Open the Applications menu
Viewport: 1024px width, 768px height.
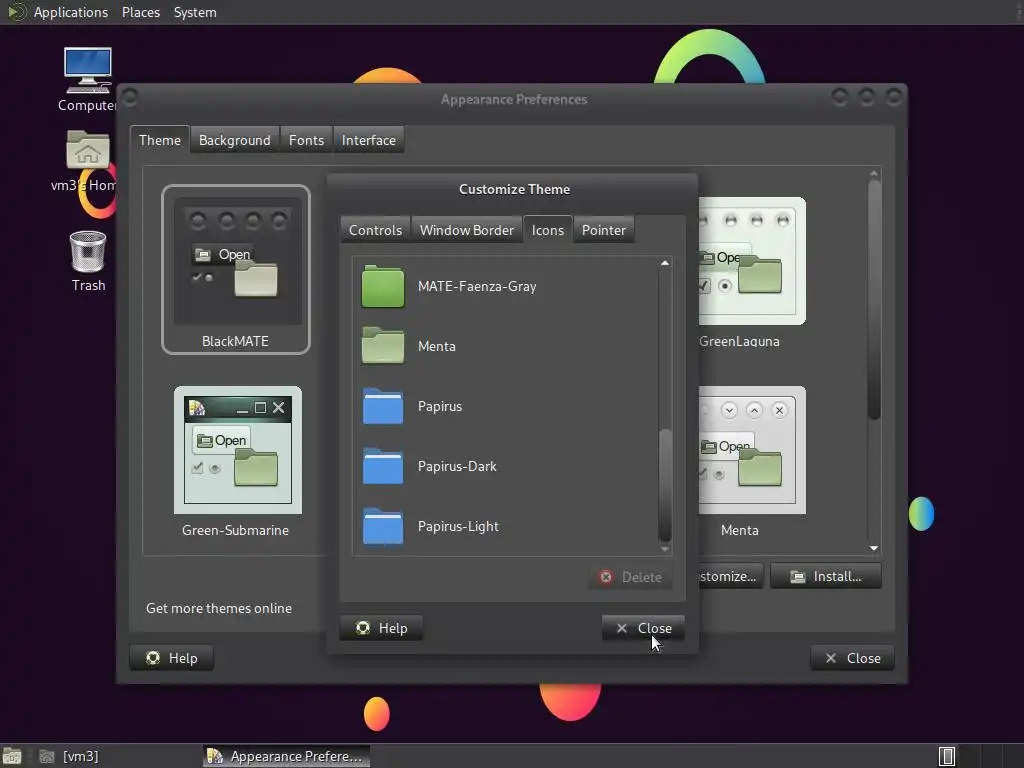point(71,12)
